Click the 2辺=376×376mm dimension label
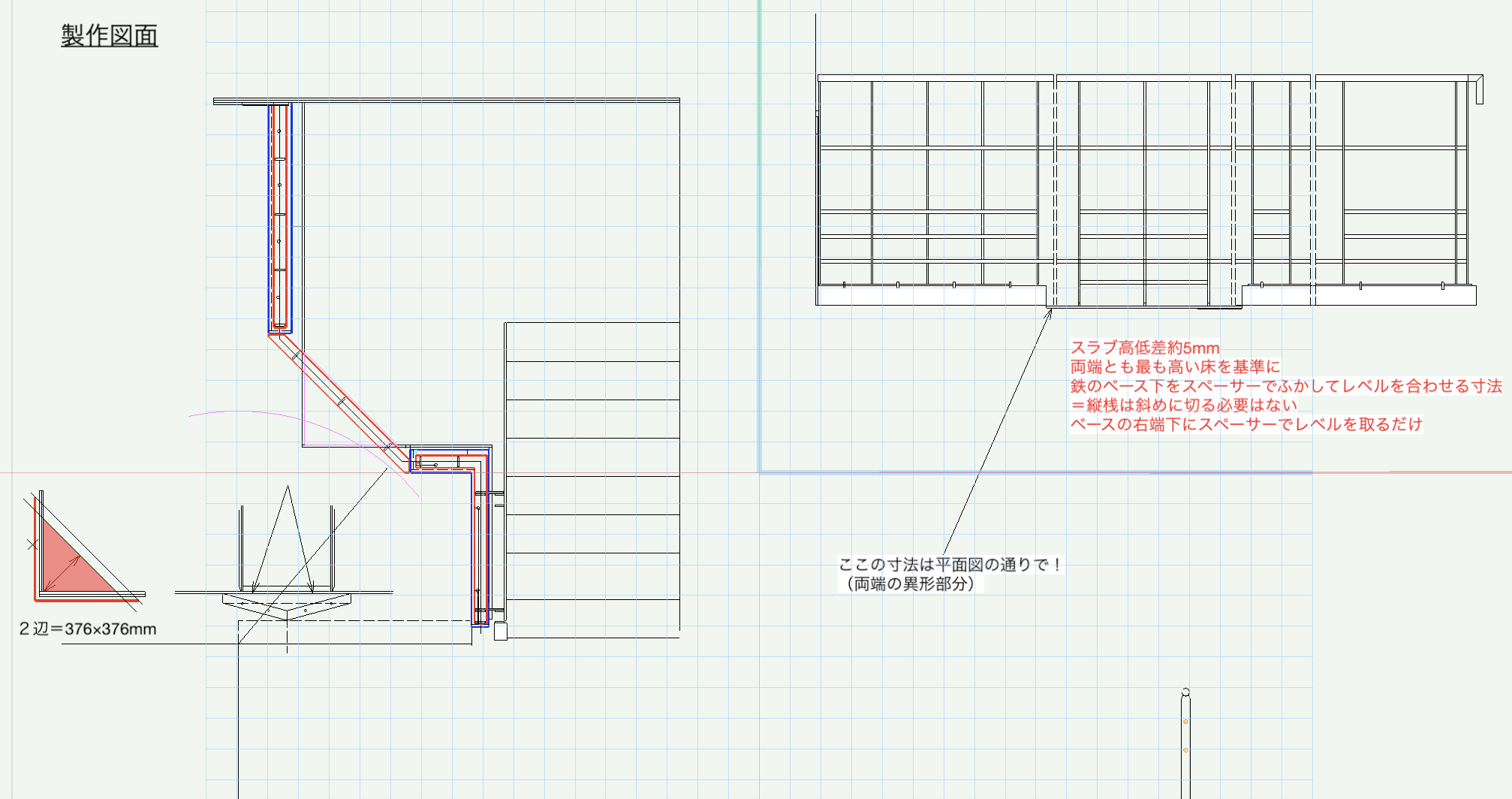Screen dimensions: 1512x799 (x=88, y=629)
